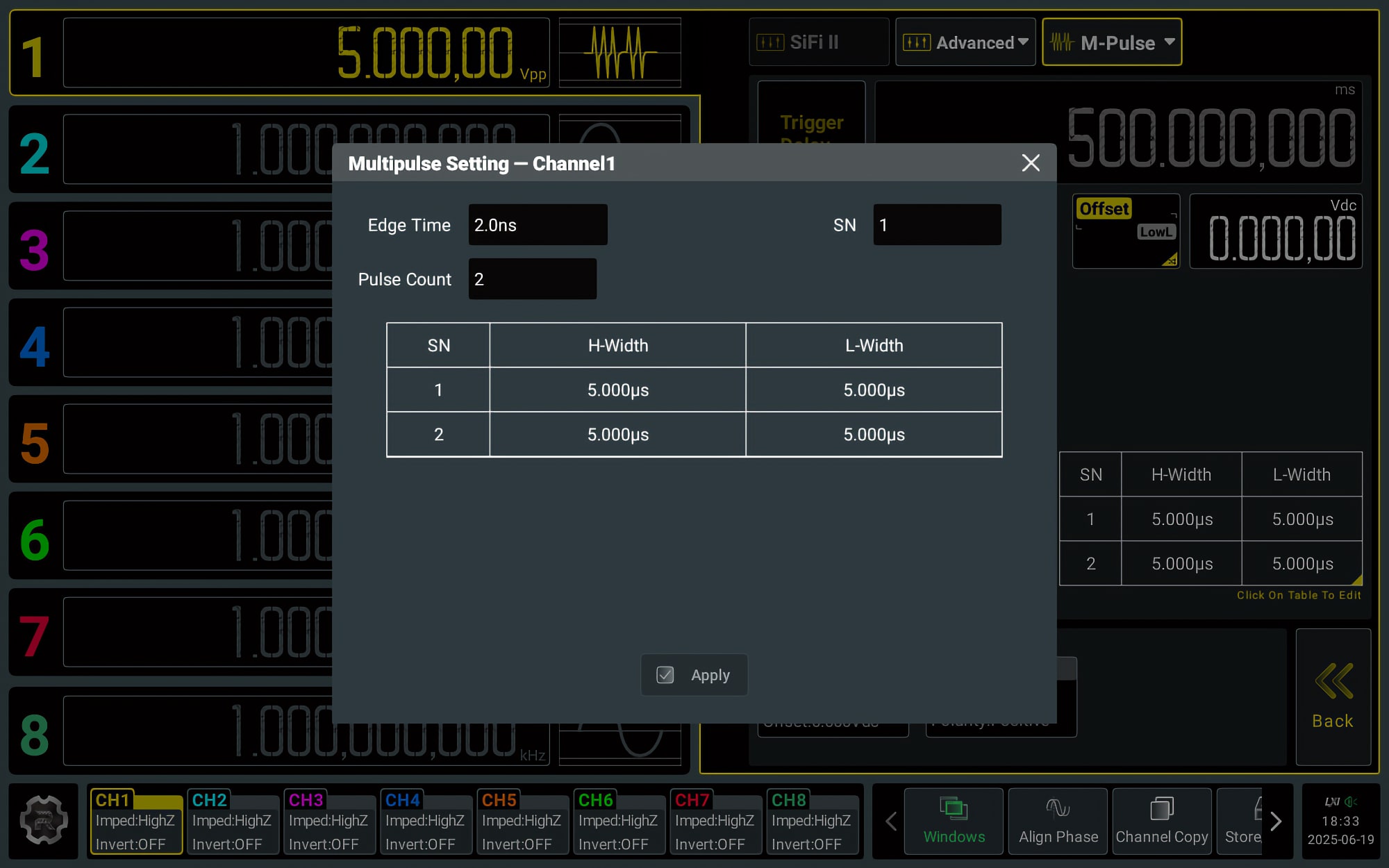Click the 'Click On Table To Edit' hint
Image resolution: width=1389 pixels, height=868 pixels.
pos(1299,595)
